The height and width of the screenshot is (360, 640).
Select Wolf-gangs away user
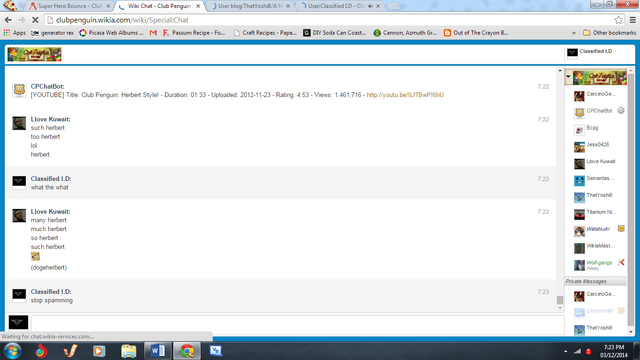point(593,264)
